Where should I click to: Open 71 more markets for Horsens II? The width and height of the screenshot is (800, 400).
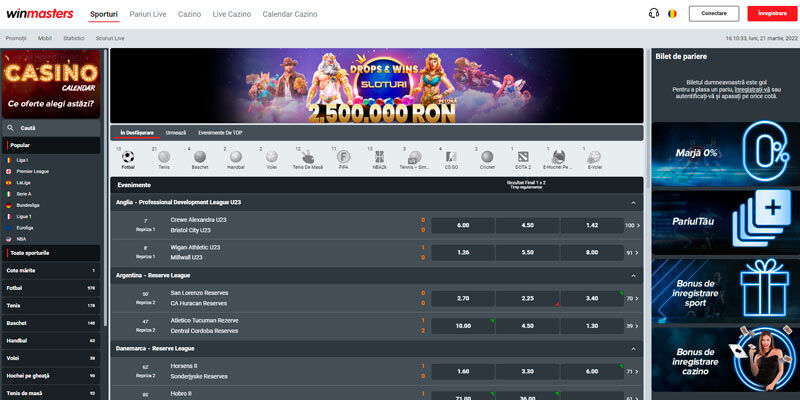tap(633, 371)
